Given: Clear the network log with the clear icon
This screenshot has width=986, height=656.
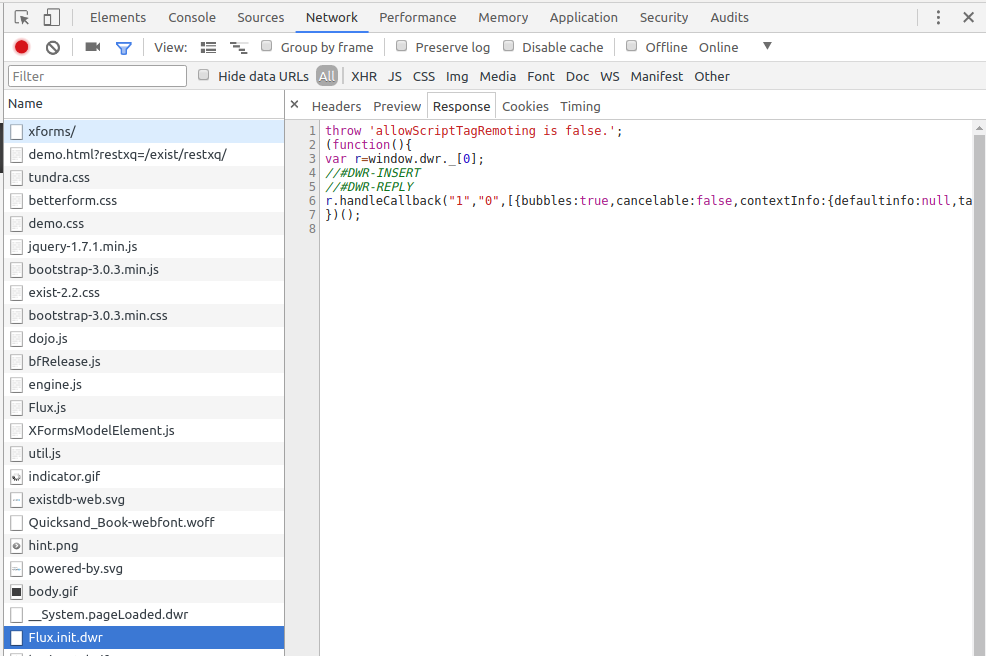Looking at the screenshot, I should 53,47.
